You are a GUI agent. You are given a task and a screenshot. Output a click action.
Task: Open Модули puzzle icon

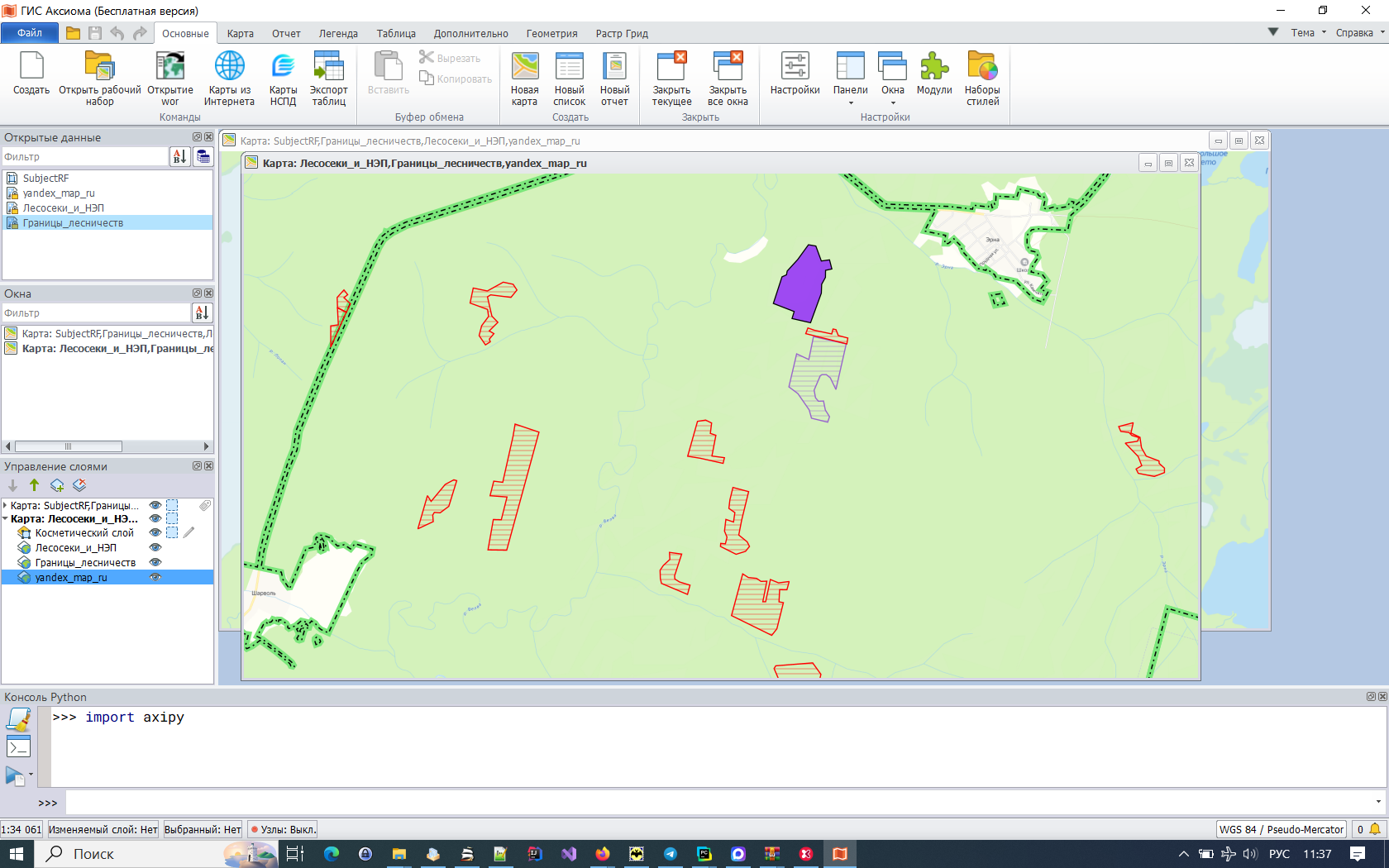(x=934, y=73)
